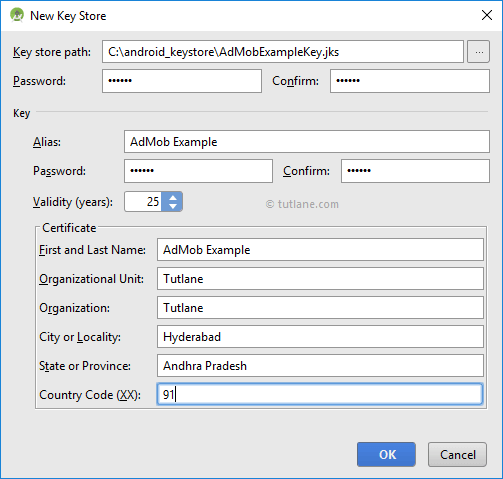The image size is (503, 479).
Task: Click the Android Studio icon in title bar
Action: [x=17, y=15]
